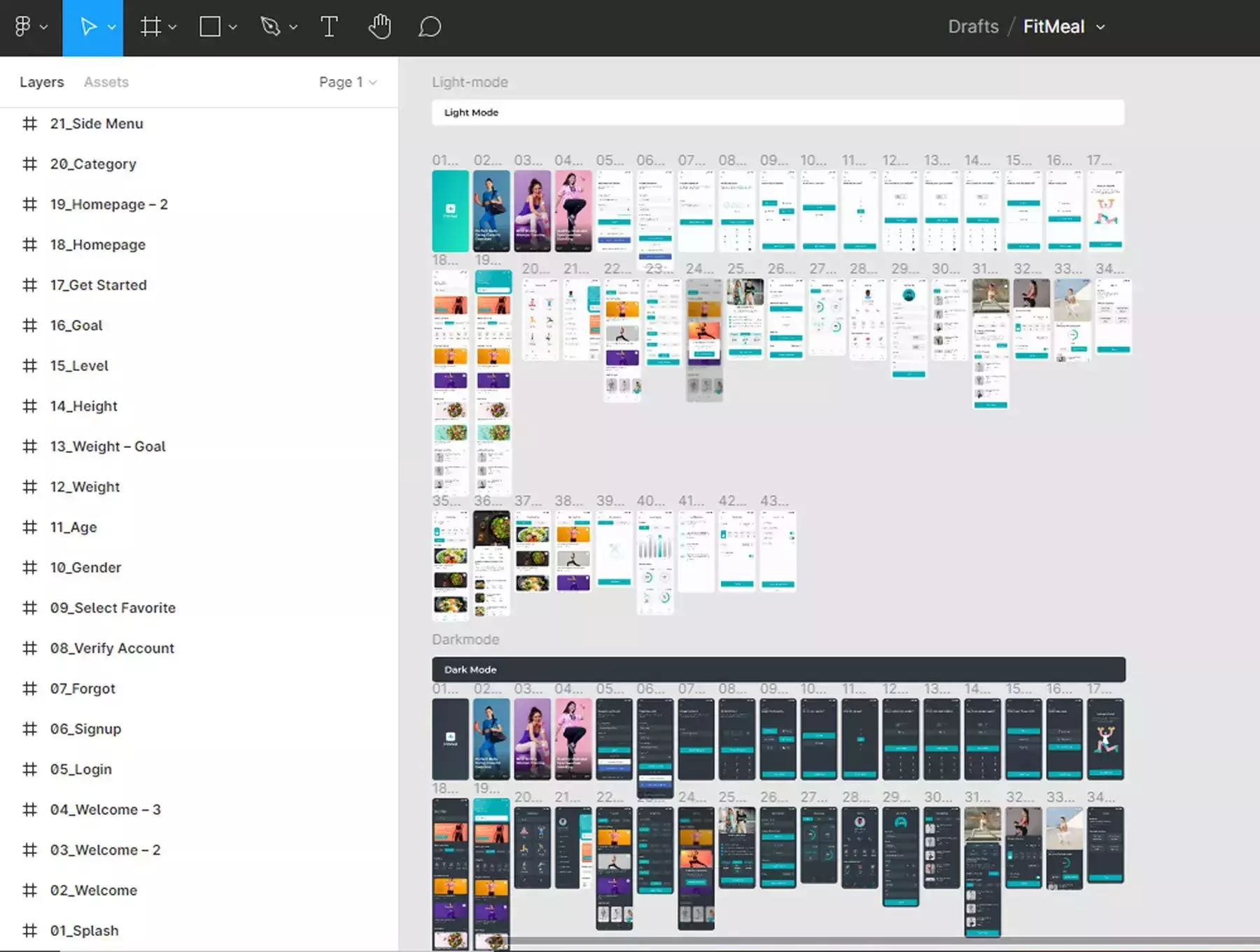This screenshot has height=952, width=1260.
Task: Select the Move tool
Action: [88, 27]
